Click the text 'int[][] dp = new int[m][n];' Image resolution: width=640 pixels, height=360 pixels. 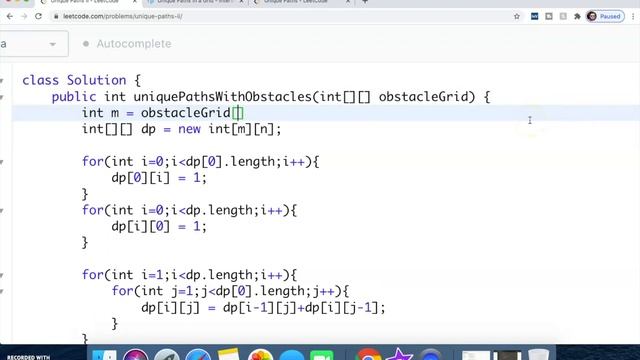(x=182, y=129)
